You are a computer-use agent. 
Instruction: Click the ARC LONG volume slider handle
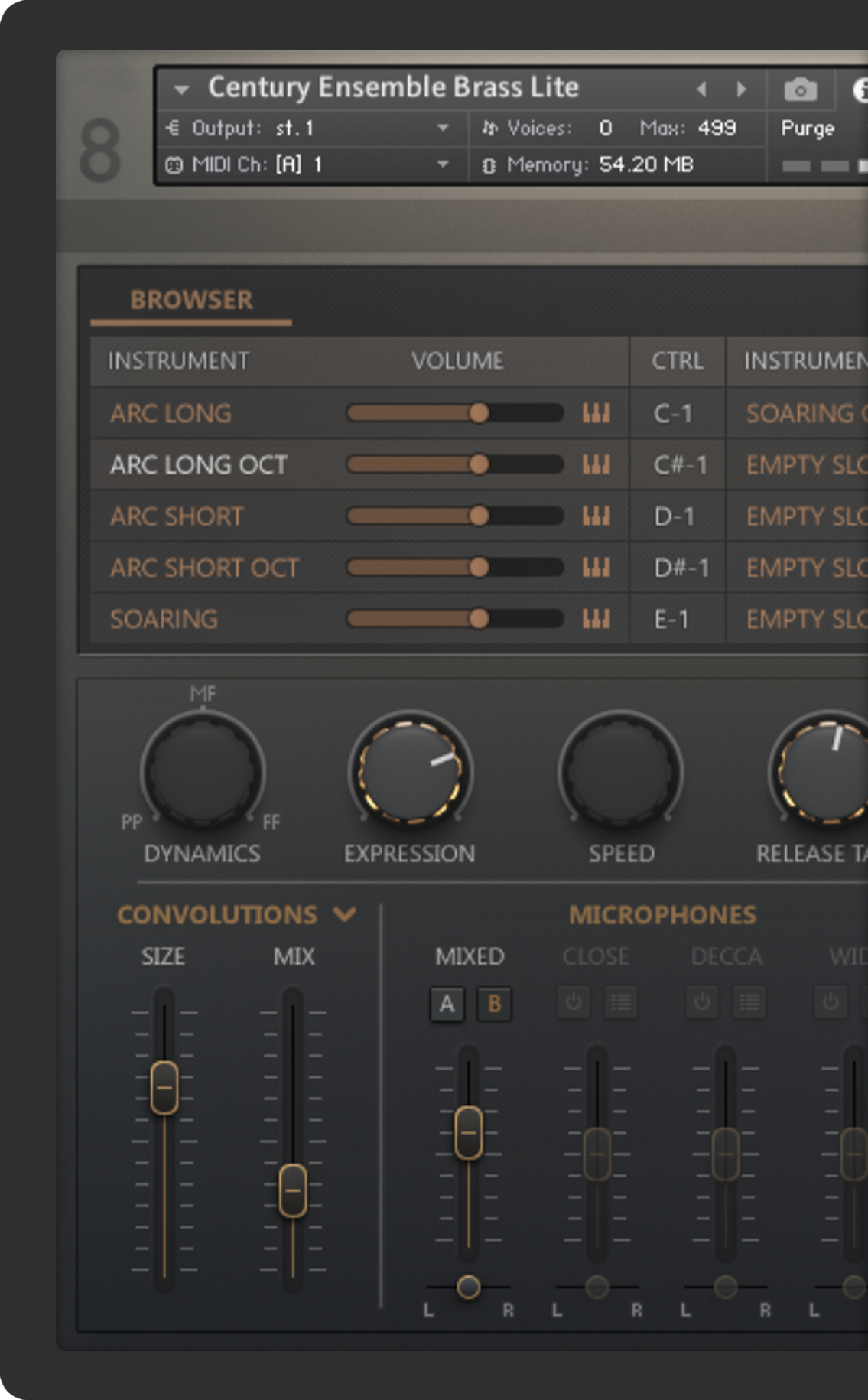[x=479, y=414]
